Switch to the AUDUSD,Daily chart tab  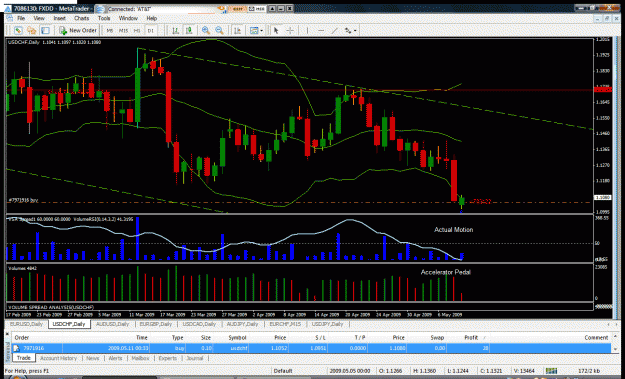click(x=113, y=324)
